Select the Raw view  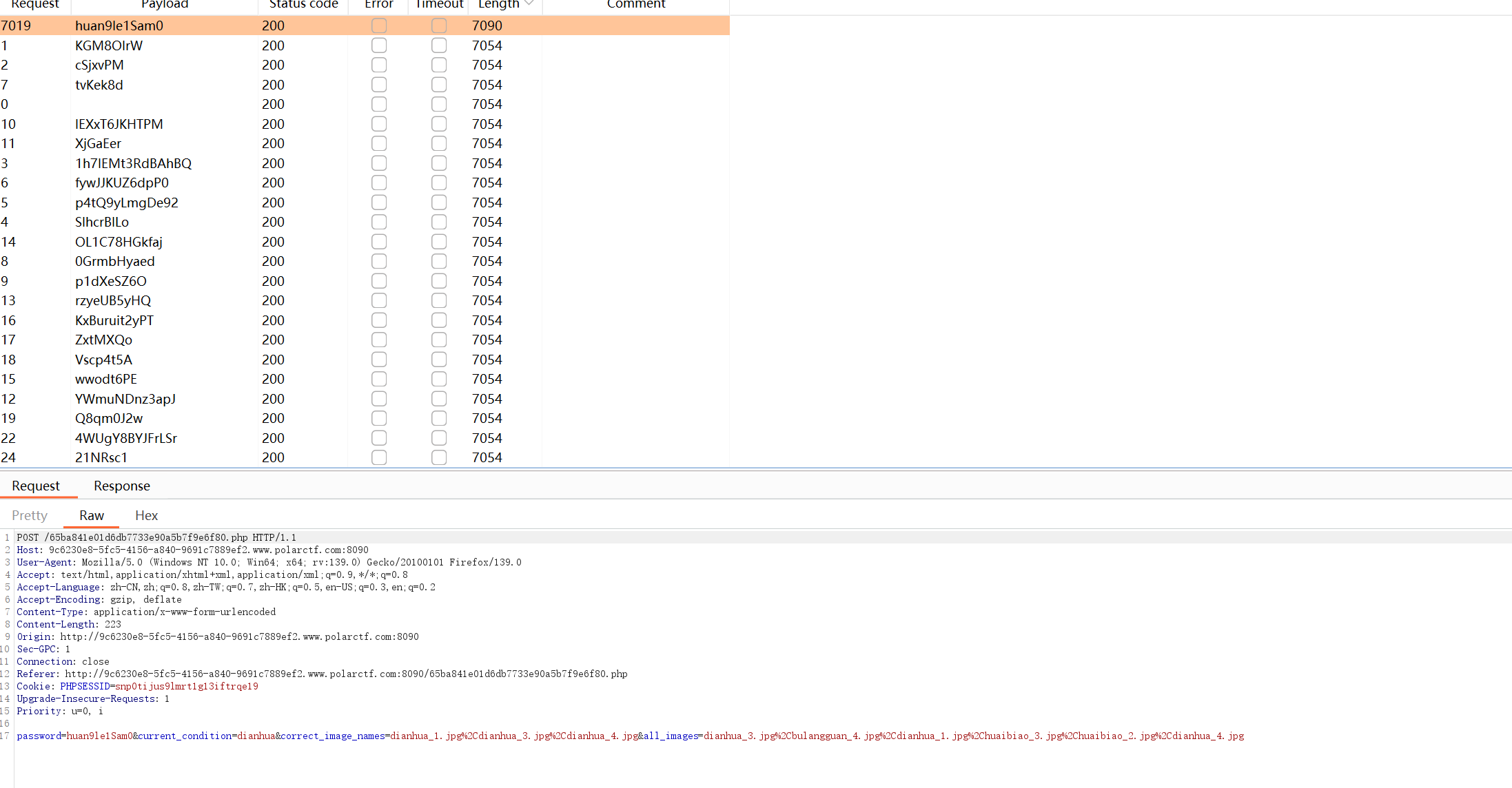(90, 515)
